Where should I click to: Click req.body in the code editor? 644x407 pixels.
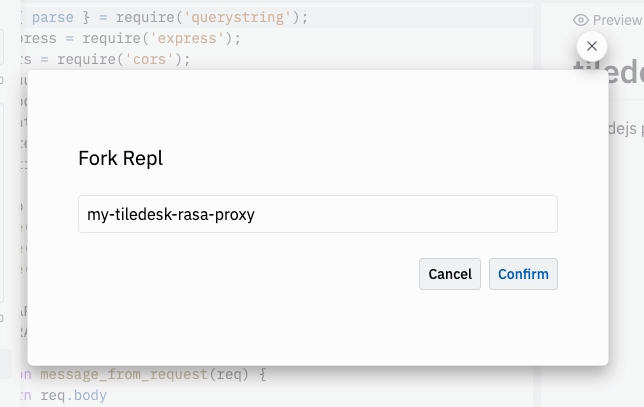73,395
